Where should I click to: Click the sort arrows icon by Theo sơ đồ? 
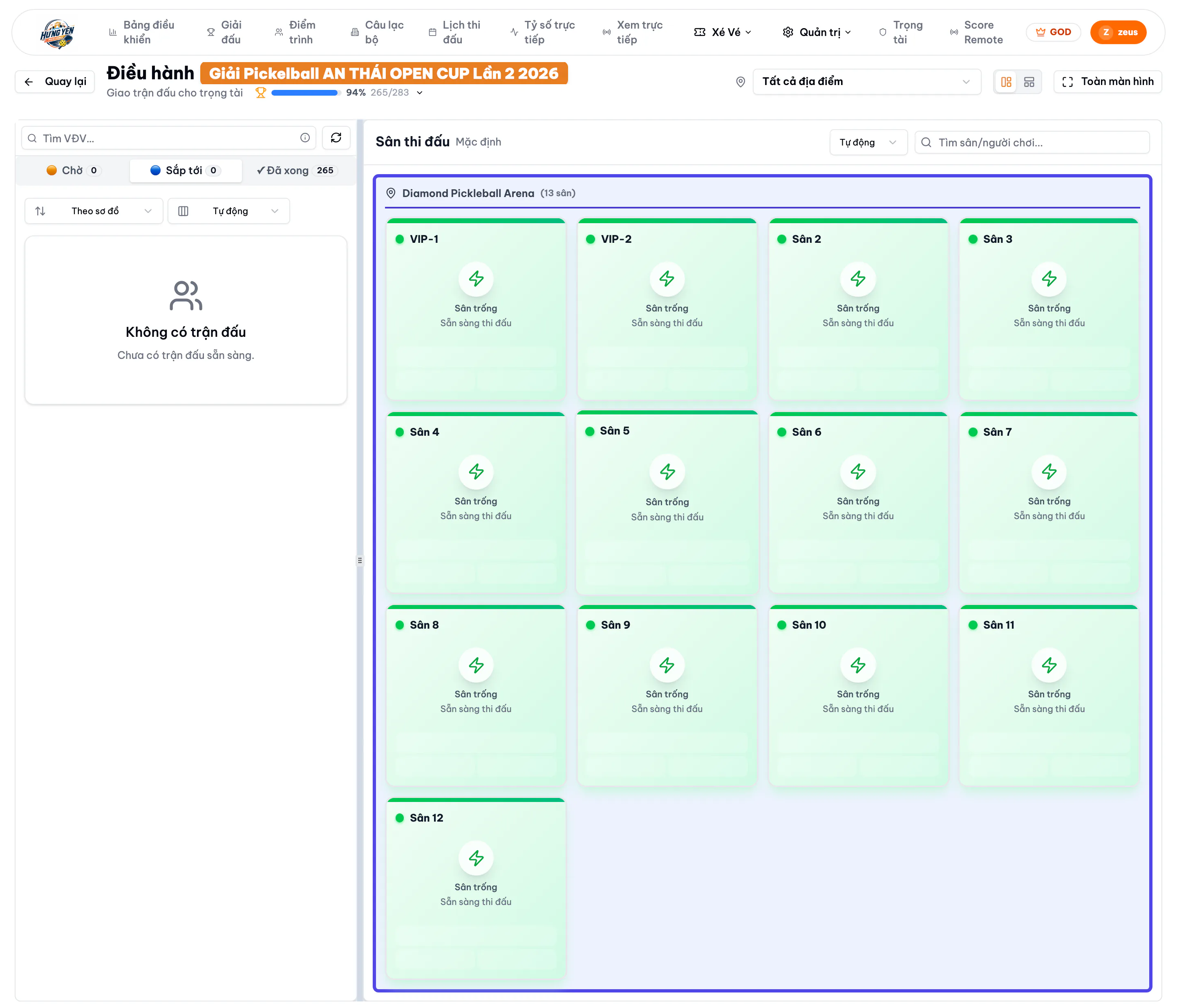[40, 211]
